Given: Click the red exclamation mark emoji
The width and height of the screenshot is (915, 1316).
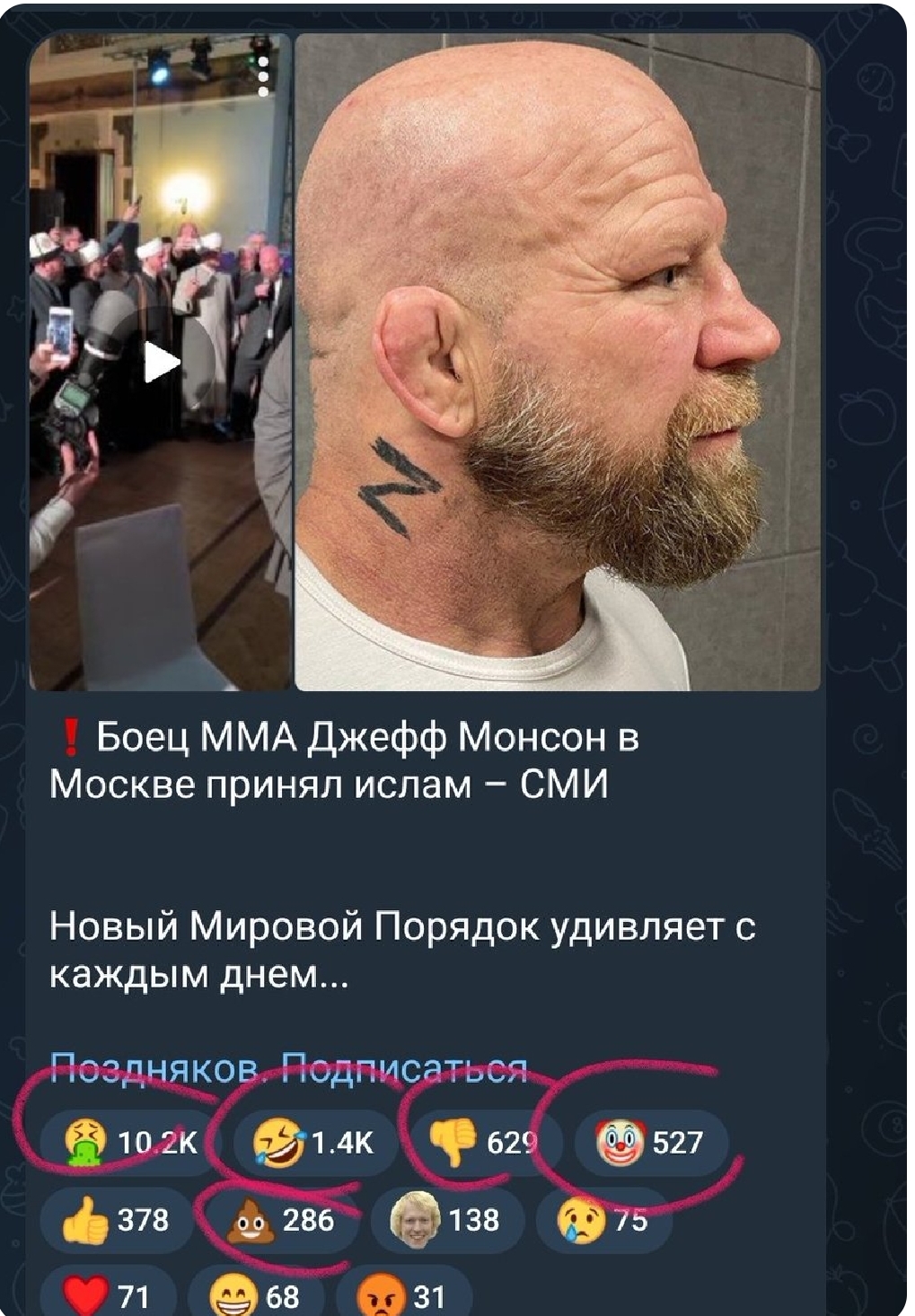Looking at the screenshot, I should (70, 738).
